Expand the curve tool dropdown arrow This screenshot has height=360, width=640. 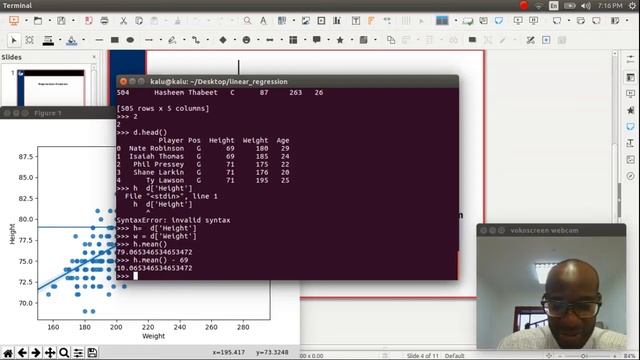(x=184, y=40)
